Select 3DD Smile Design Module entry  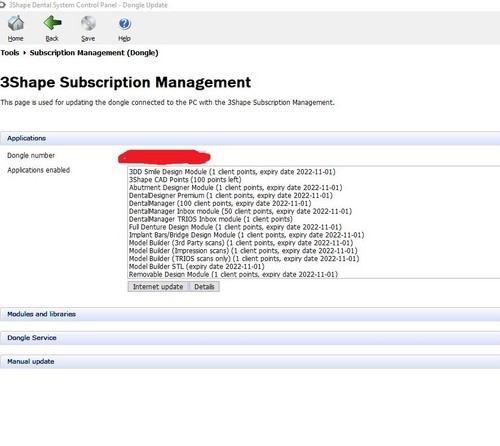pyautogui.click(x=232, y=172)
